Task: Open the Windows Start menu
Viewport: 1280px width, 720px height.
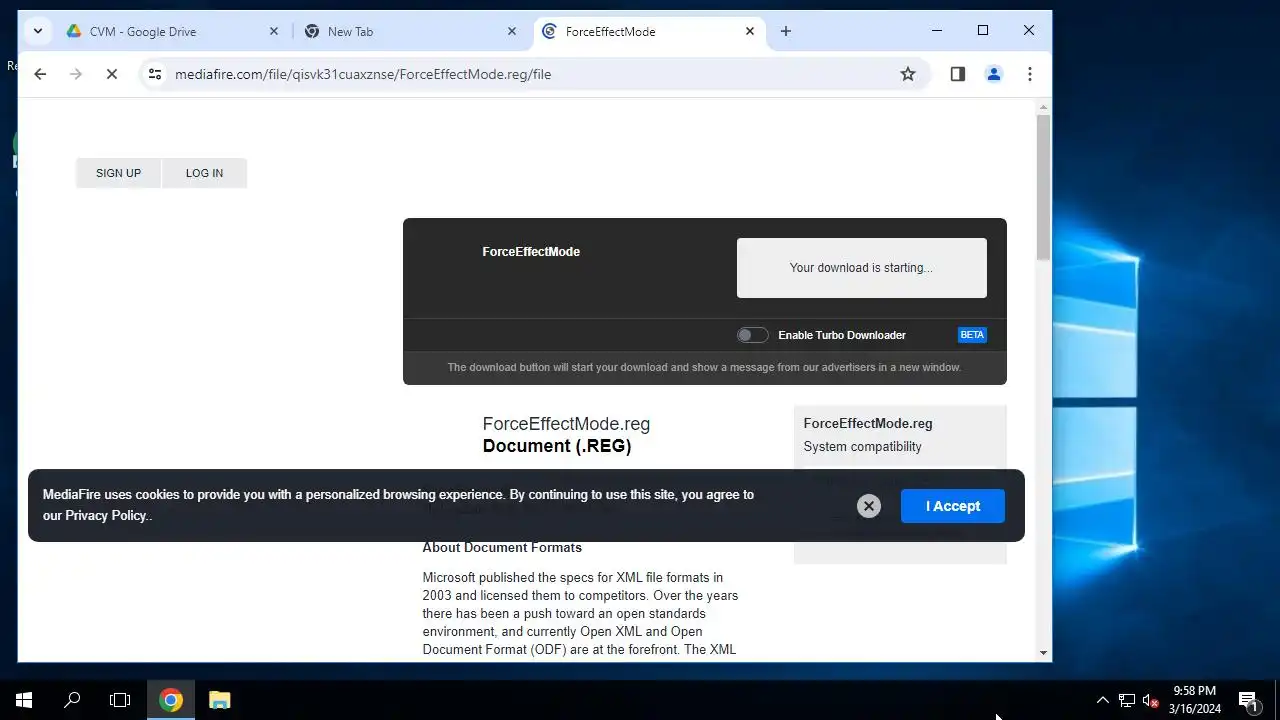Action: point(24,700)
